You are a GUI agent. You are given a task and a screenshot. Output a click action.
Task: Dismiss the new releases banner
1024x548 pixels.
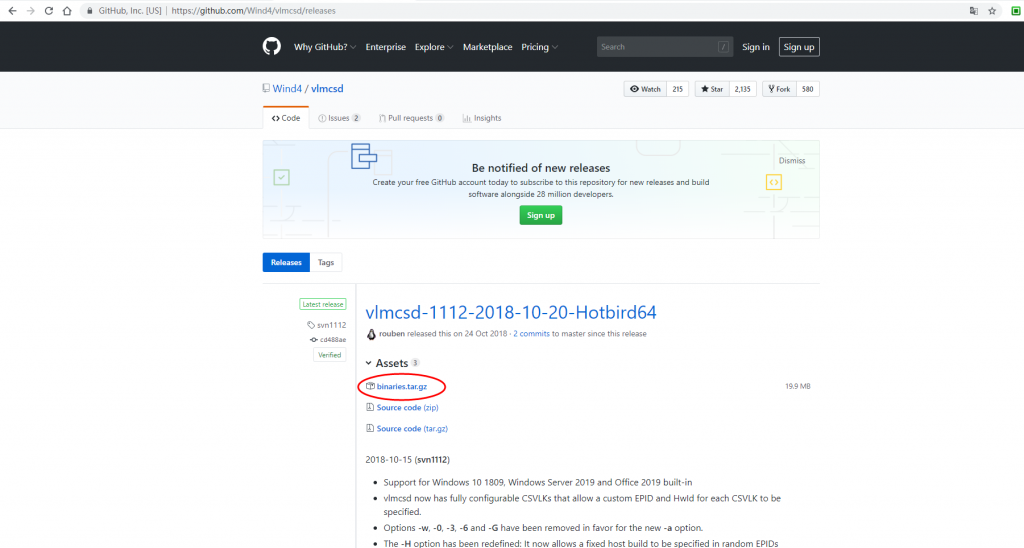(792, 161)
